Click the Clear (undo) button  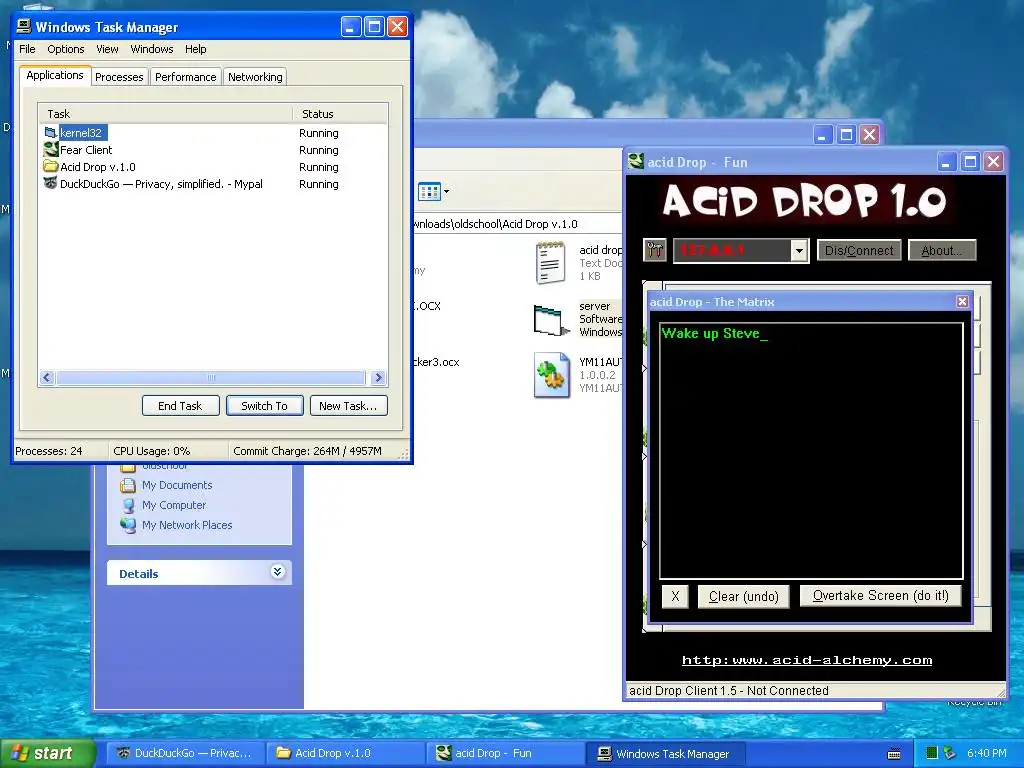743,596
